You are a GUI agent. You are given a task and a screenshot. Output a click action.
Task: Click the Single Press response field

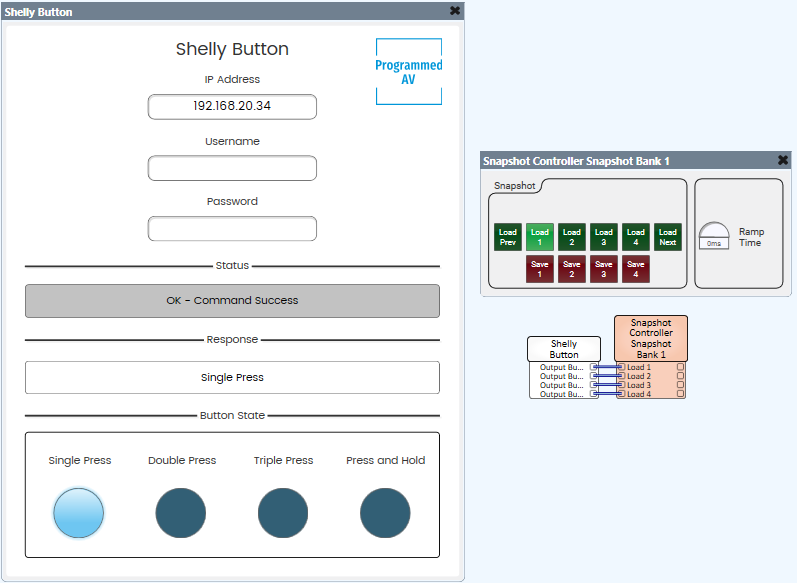pyautogui.click(x=232, y=378)
